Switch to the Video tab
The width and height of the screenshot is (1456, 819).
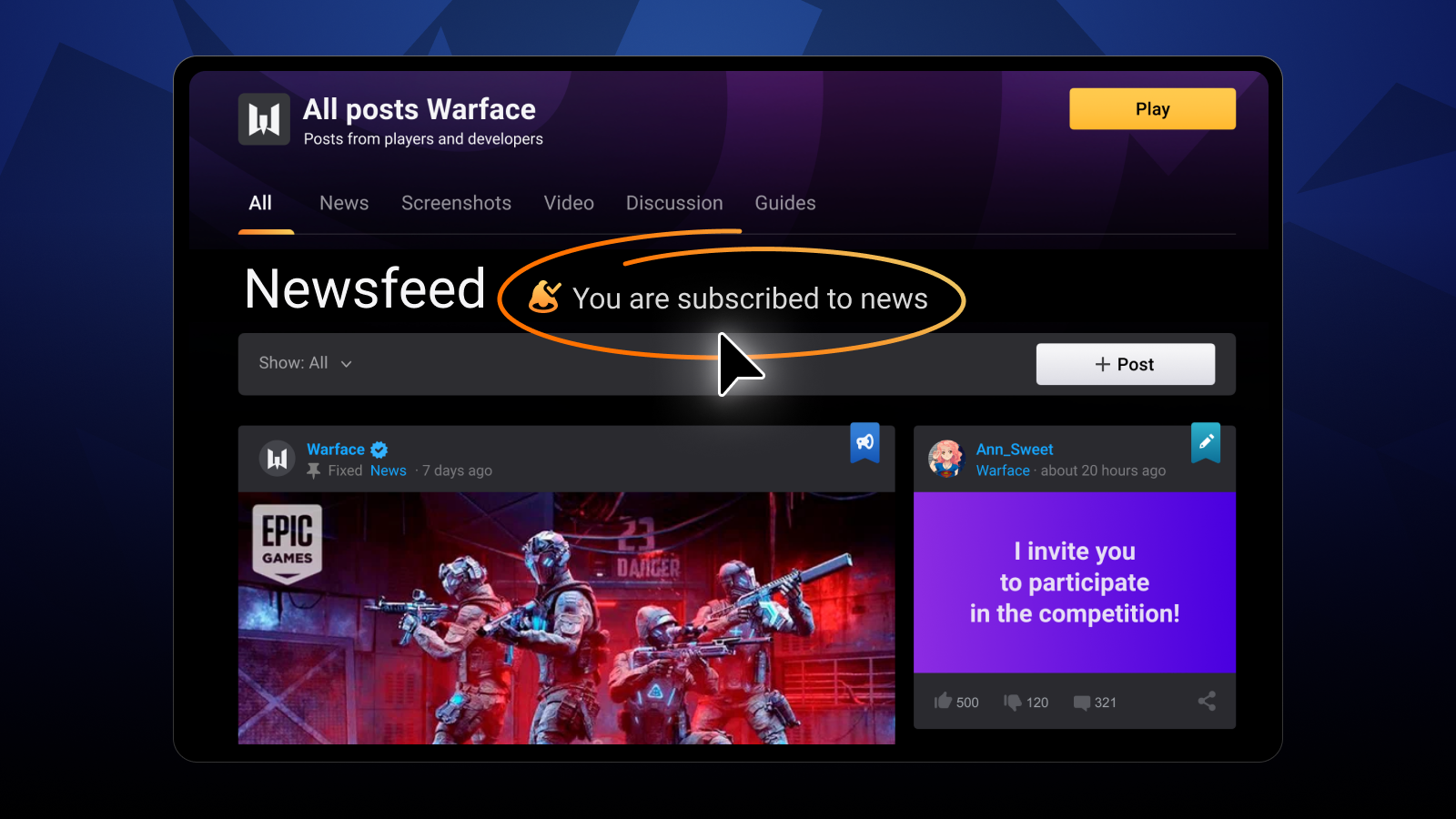pyautogui.click(x=569, y=203)
